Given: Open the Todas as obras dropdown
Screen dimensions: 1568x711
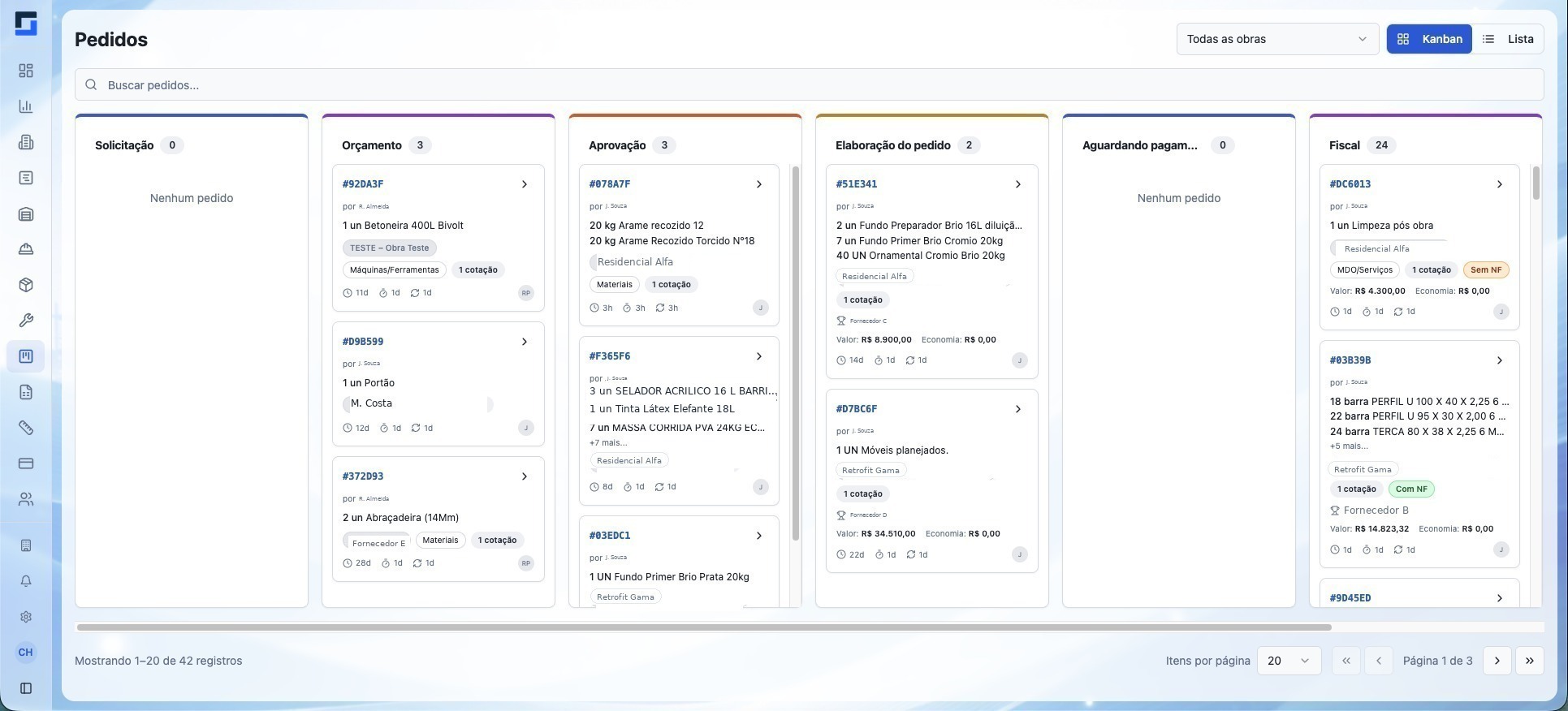Looking at the screenshot, I should click(1277, 39).
